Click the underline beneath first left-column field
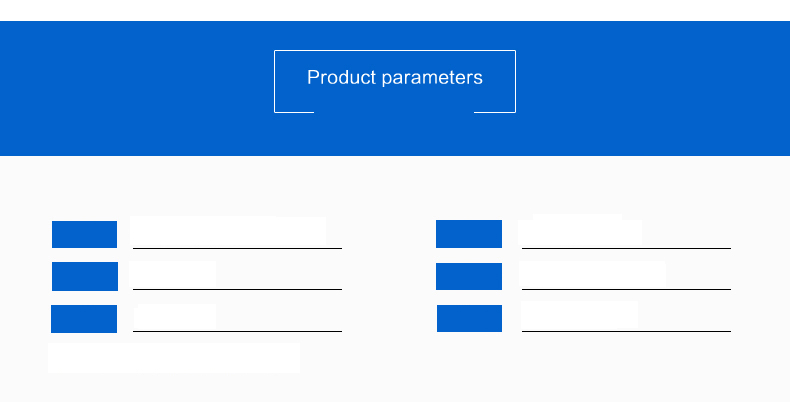The image size is (790, 402). coord(237,248)
